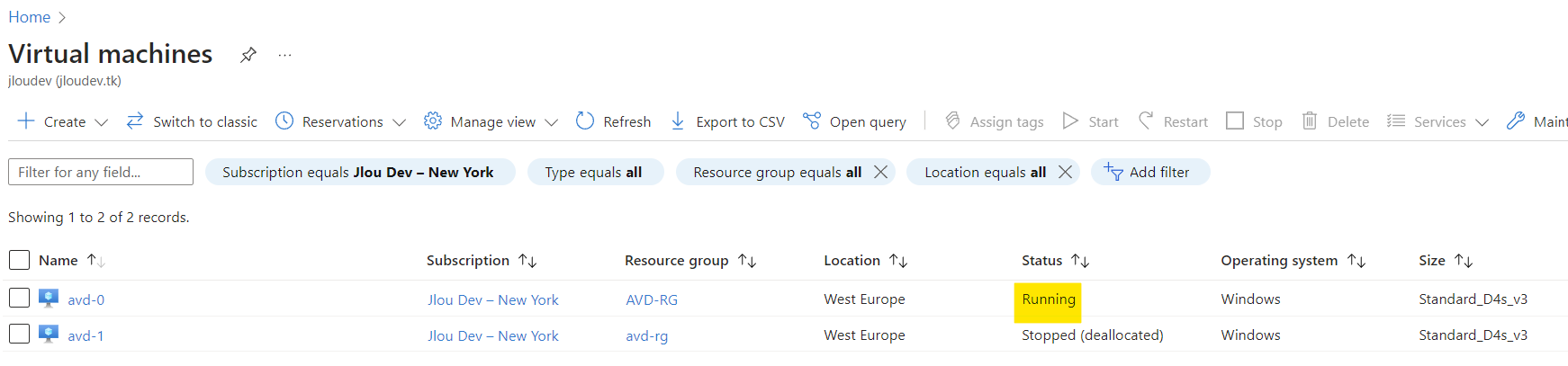Open the Type equals all filter
The width and height of the screenshot is (1568, 366).
[595, 172]
